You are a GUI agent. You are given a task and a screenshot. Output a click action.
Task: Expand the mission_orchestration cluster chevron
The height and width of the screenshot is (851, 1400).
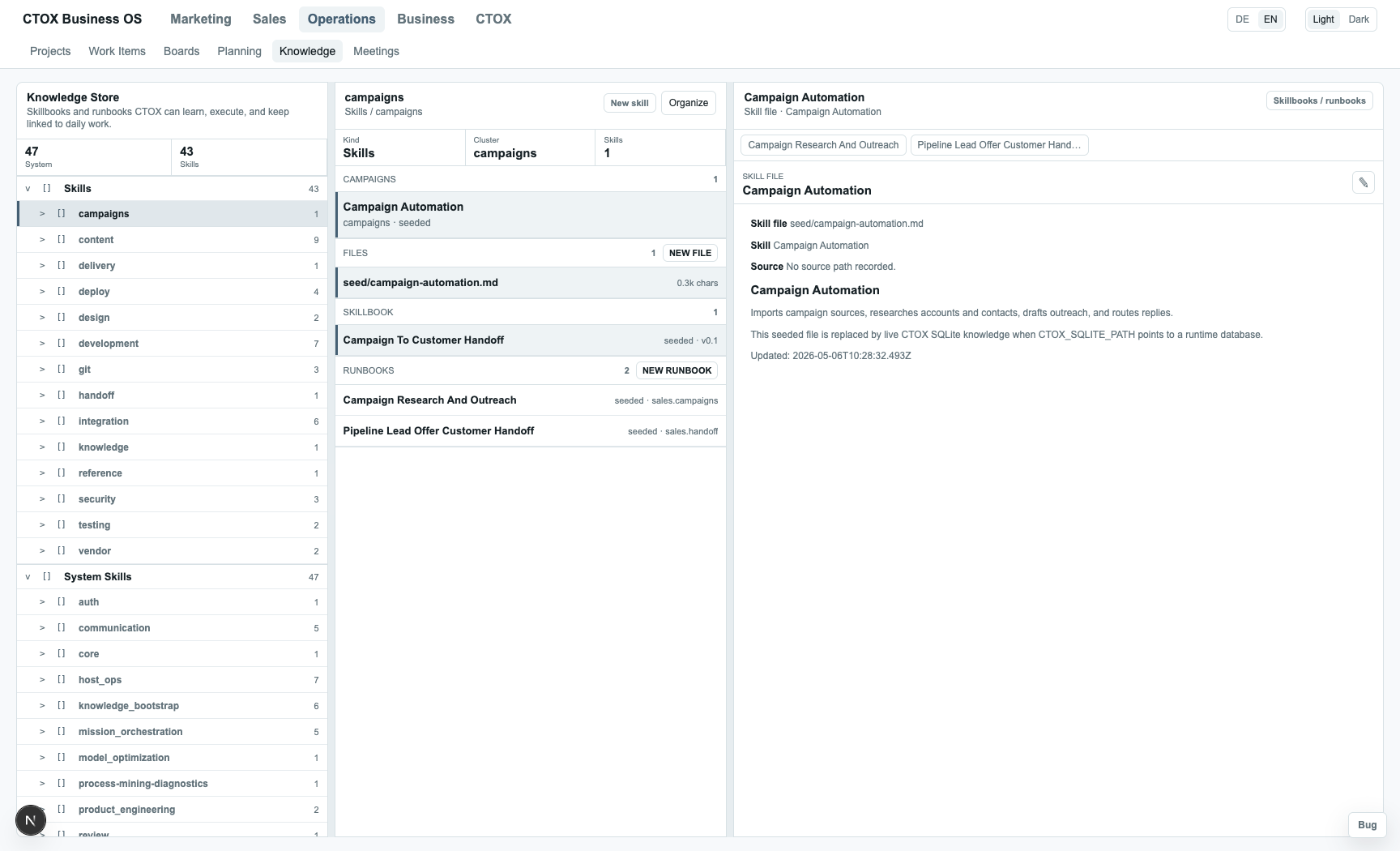(x=42, y=732)
